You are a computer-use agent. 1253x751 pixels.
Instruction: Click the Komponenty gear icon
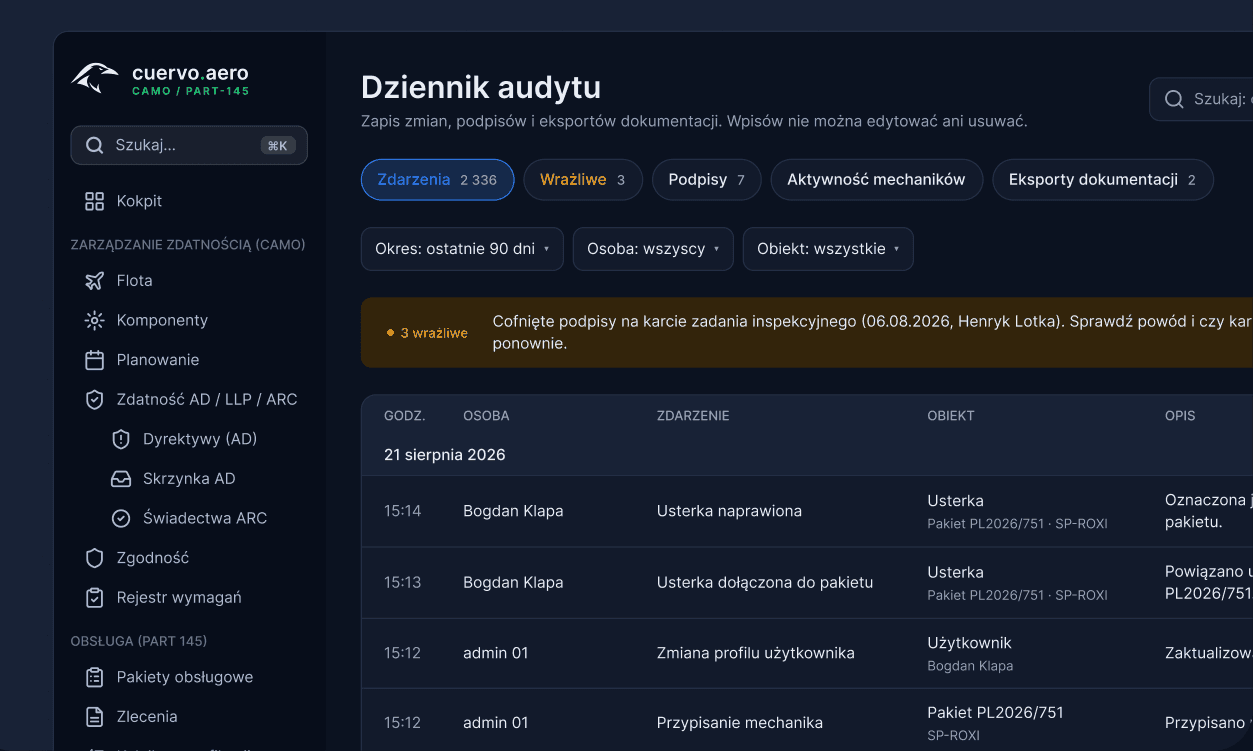[x=94, y=320]
